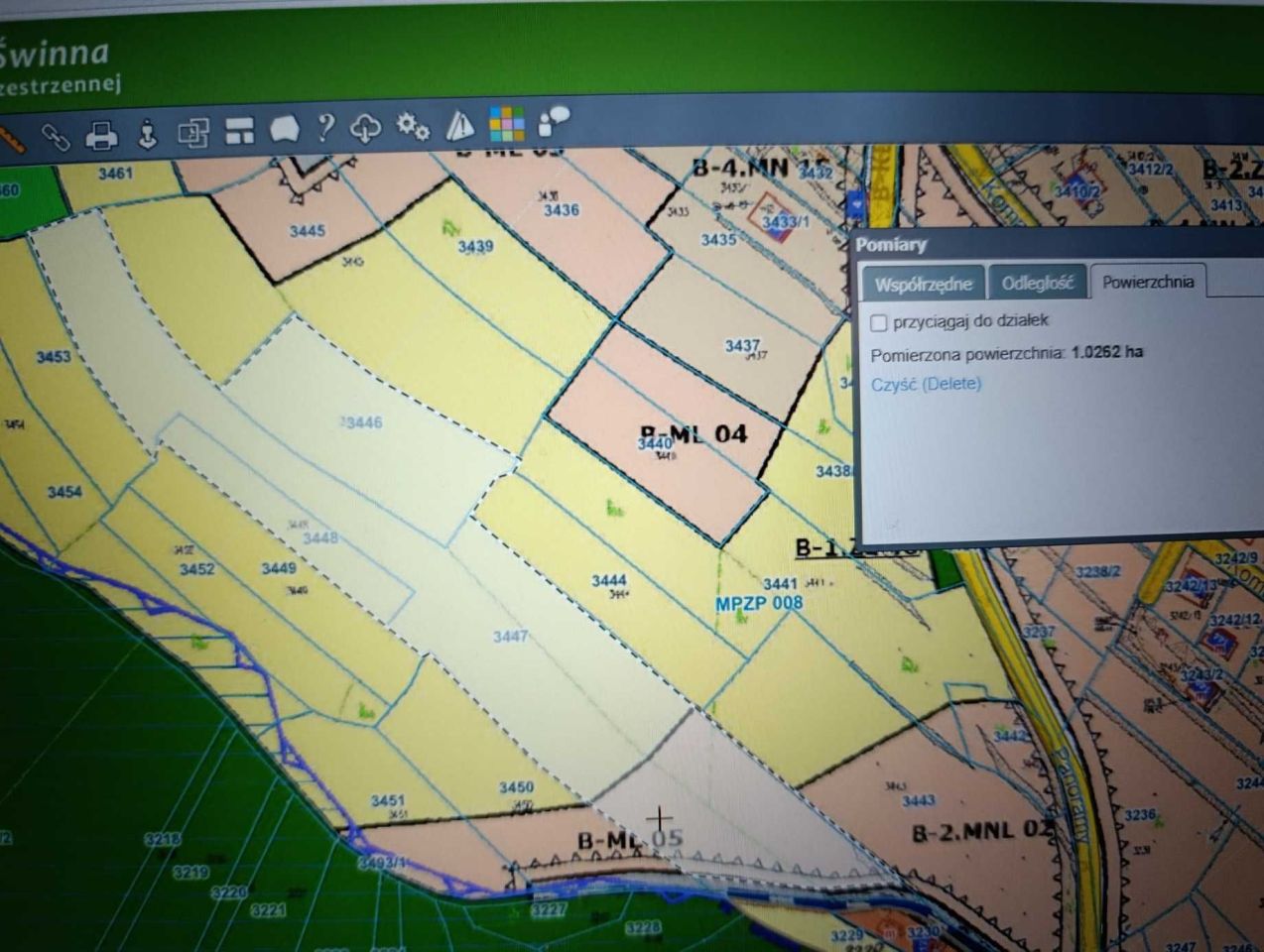The height and width of the screenshot is (952, 1264).
Task: Click parcel 3446 on the map
Action: click(x=362, y=422)
